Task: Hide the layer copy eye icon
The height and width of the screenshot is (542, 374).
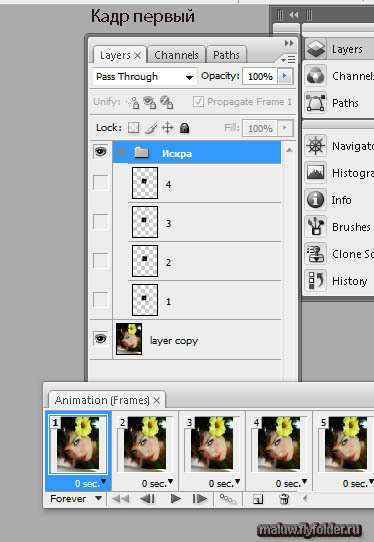Action: pos(101,339)
